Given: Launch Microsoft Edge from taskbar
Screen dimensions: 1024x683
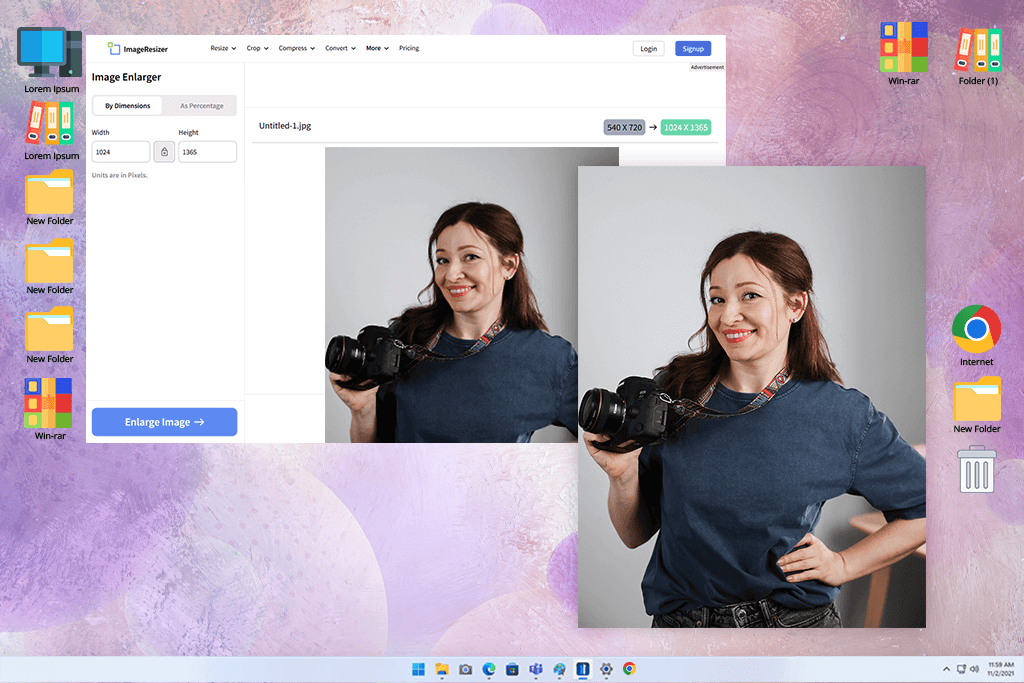Looking at the screenshot, I should pyautogui.click(x=489, y=669).
